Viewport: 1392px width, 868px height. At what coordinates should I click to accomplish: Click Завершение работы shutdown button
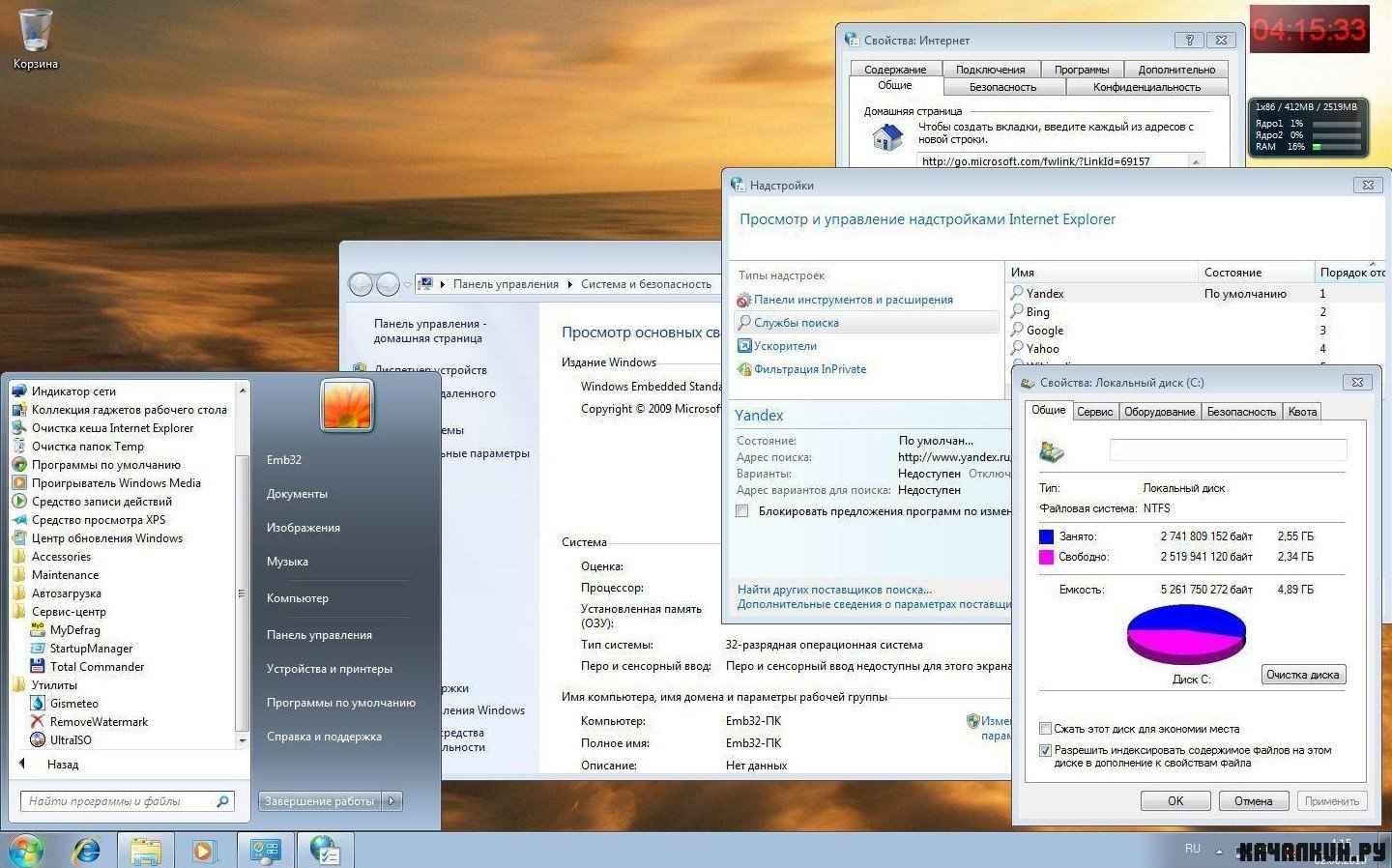pos(320,801)
